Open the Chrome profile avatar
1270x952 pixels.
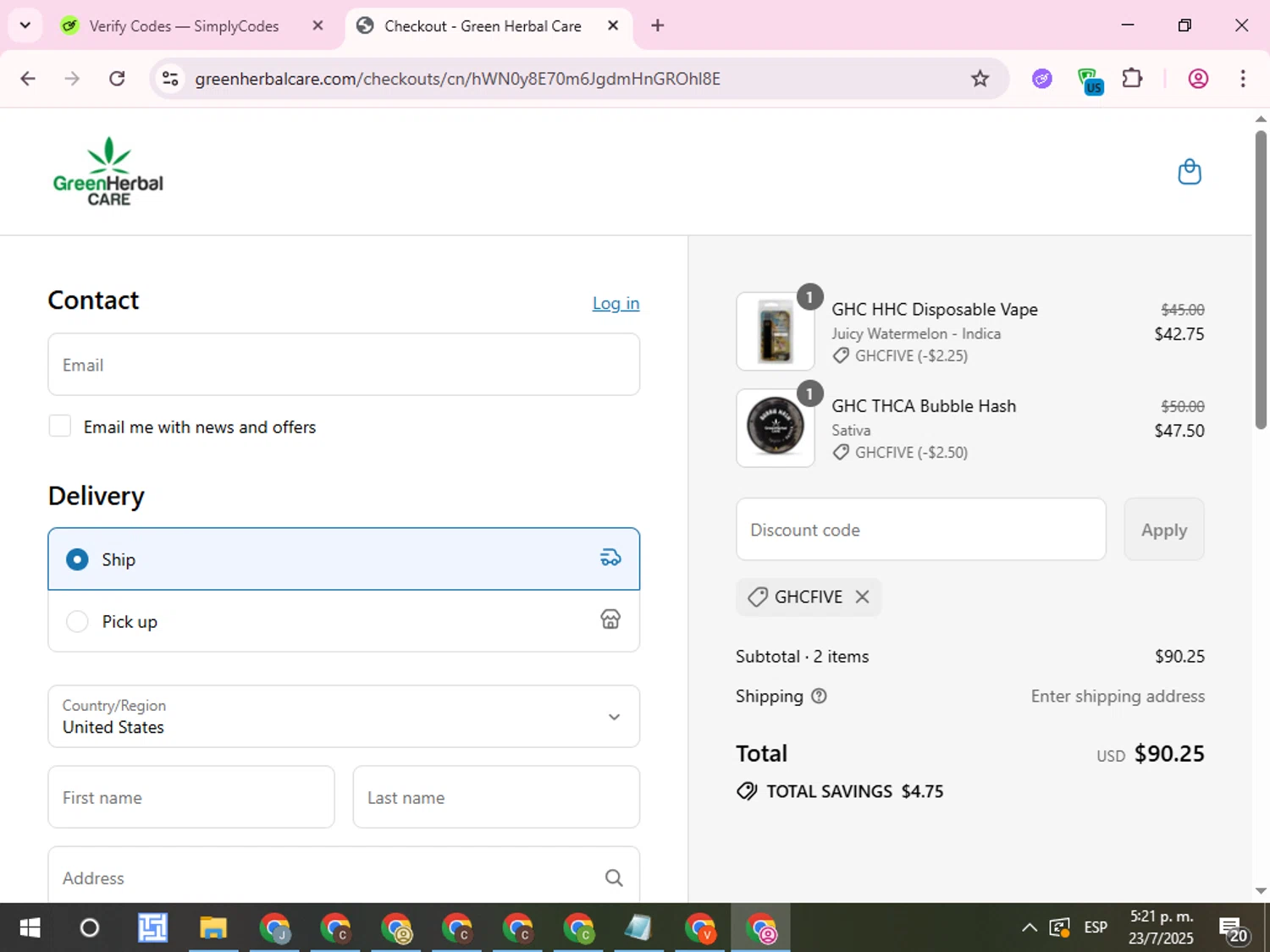tap(1198, 79)
